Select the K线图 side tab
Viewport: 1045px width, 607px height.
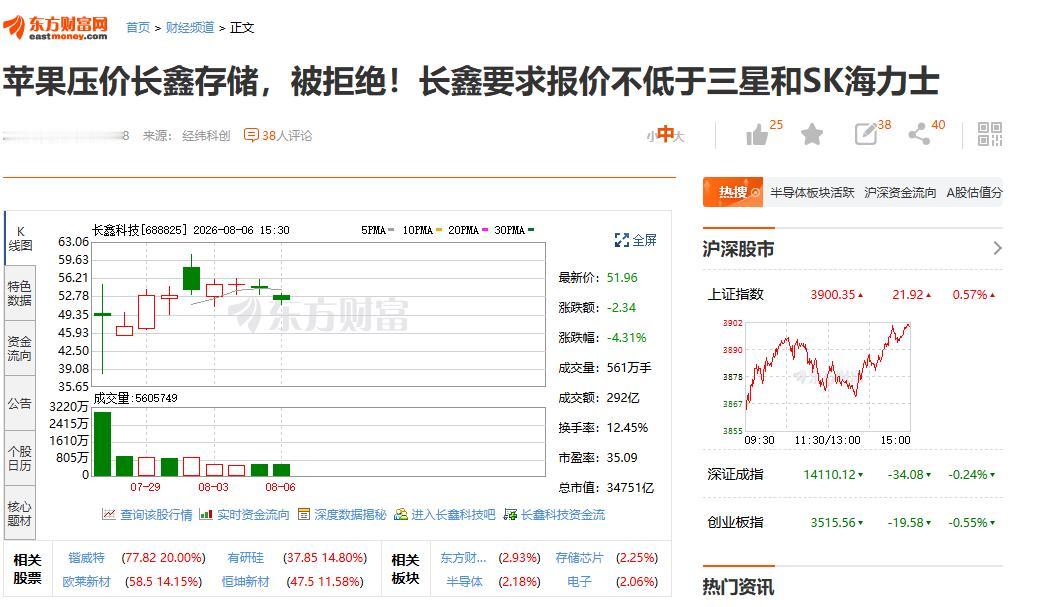pyautogui.click(x=20, y=239)
